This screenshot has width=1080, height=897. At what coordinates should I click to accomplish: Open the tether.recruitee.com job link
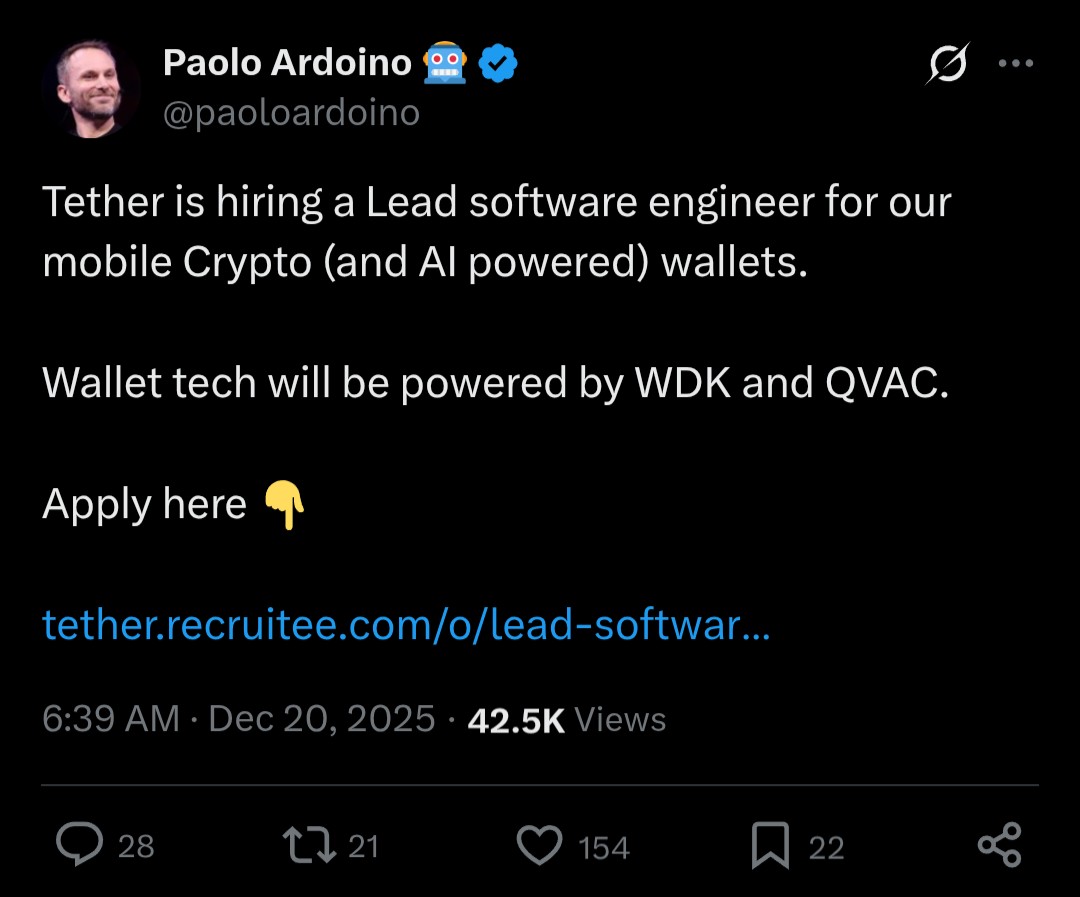click(x=406, y=626)
